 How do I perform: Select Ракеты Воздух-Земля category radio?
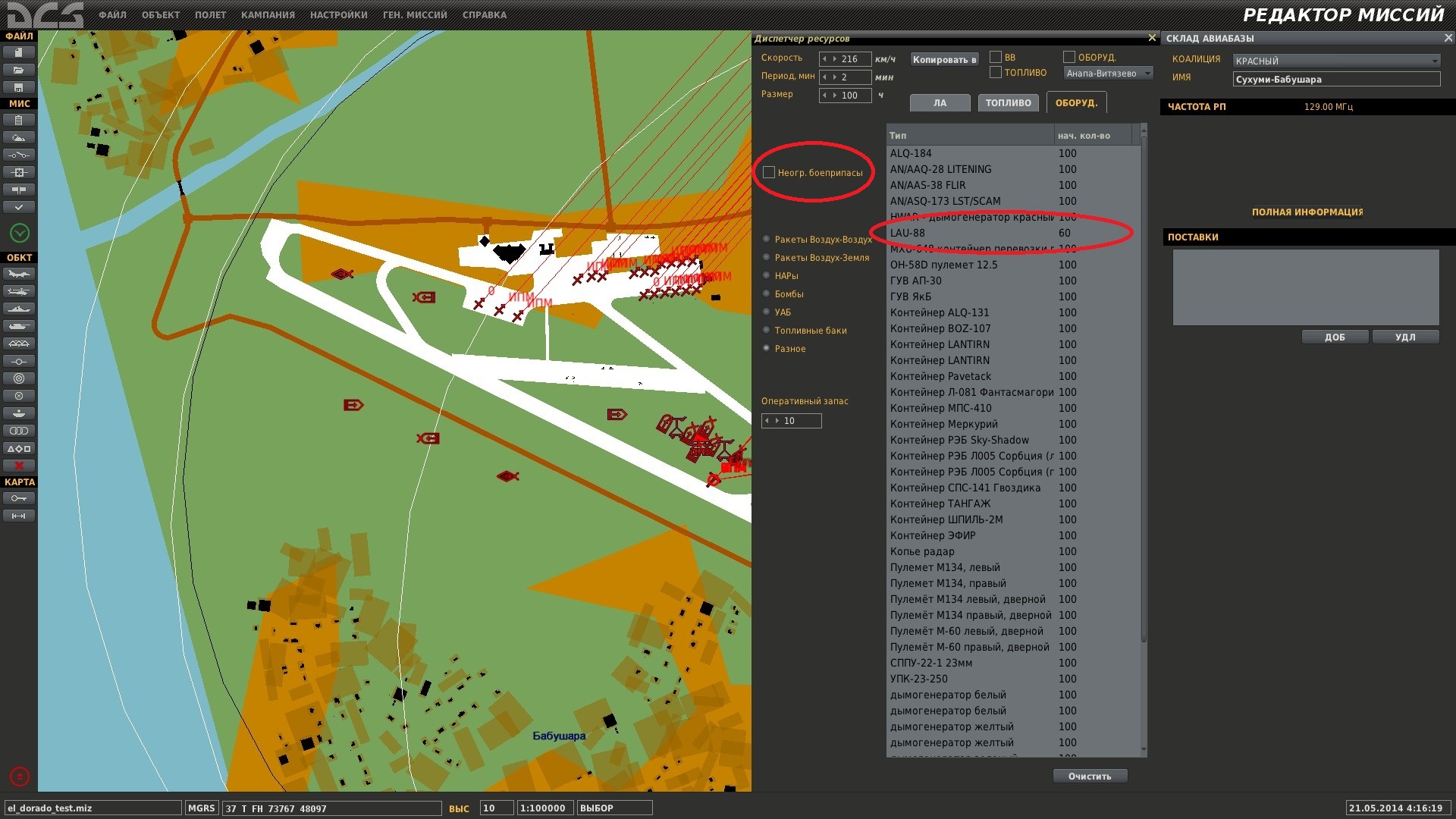click(767, 257)
